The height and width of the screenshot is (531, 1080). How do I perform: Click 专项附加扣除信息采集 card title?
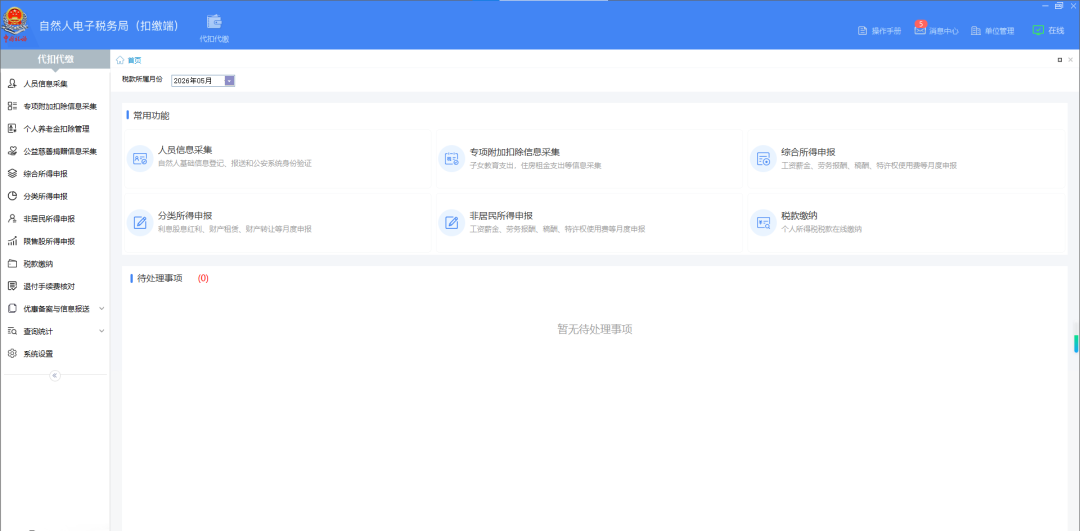[x=515, y=152]
